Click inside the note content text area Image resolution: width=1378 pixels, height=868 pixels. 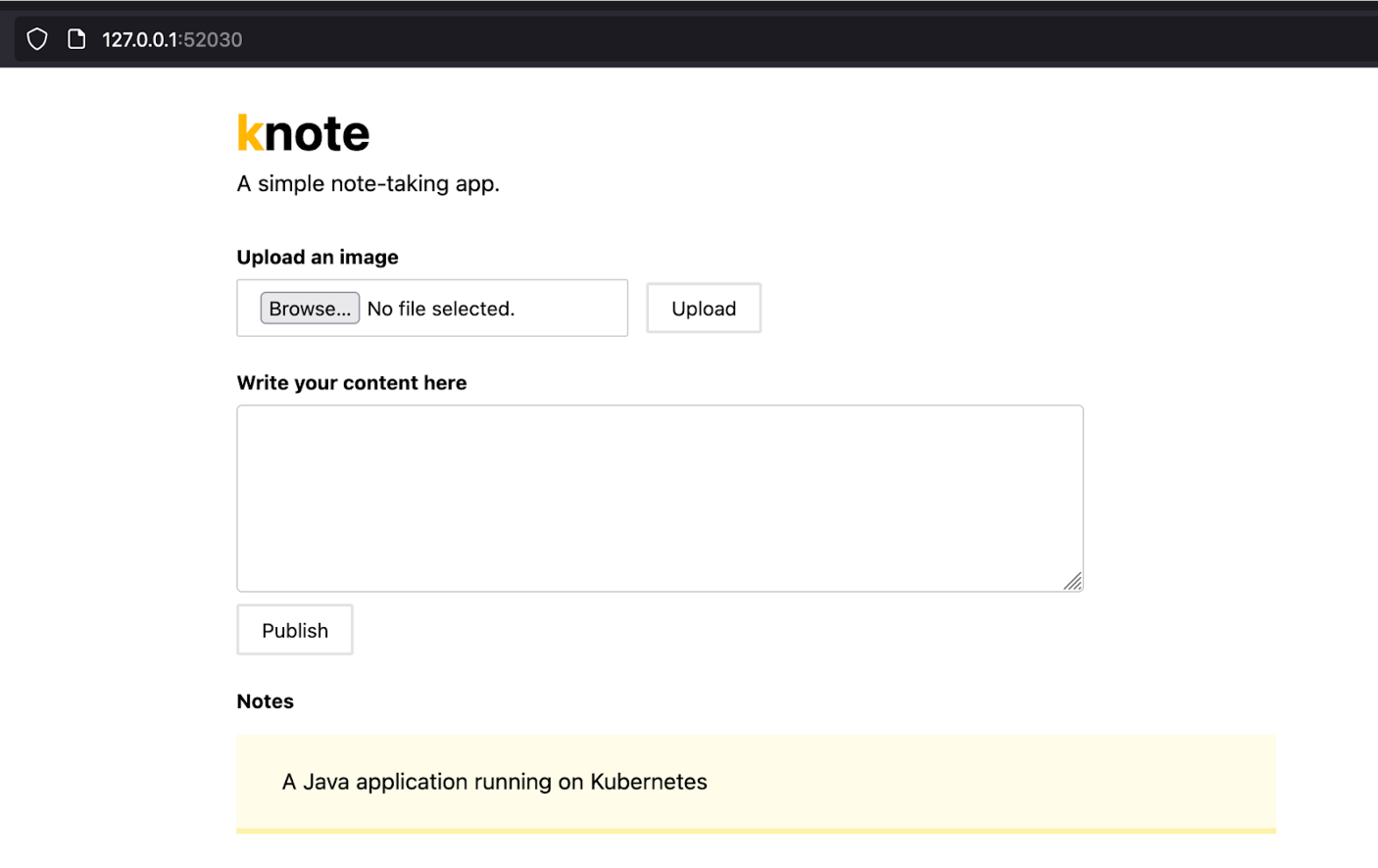(659, 498)
